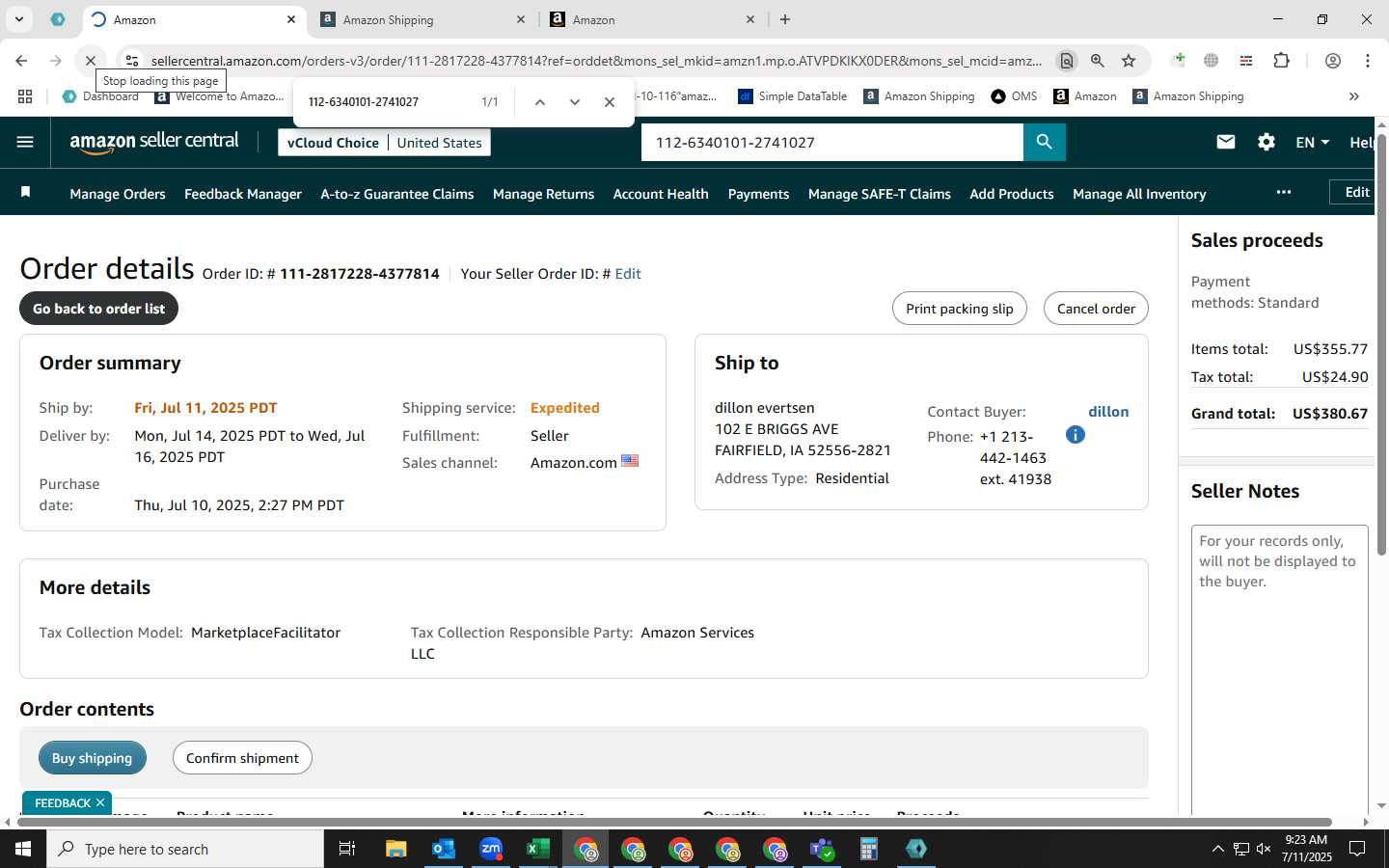
Task: Open a new browser tab
Action: (x=785, y=19)
